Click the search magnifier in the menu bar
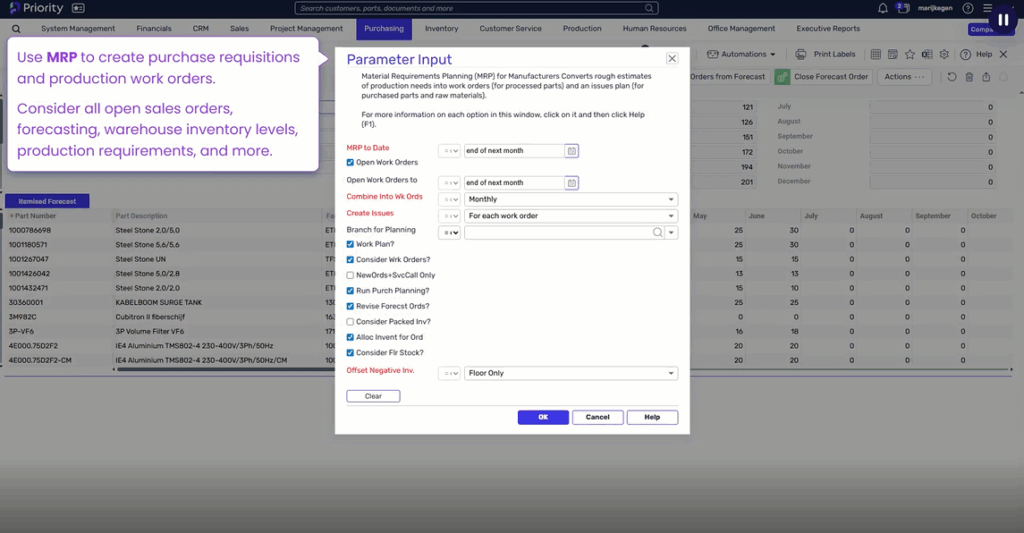1024x533 pixels. [16, 29]
